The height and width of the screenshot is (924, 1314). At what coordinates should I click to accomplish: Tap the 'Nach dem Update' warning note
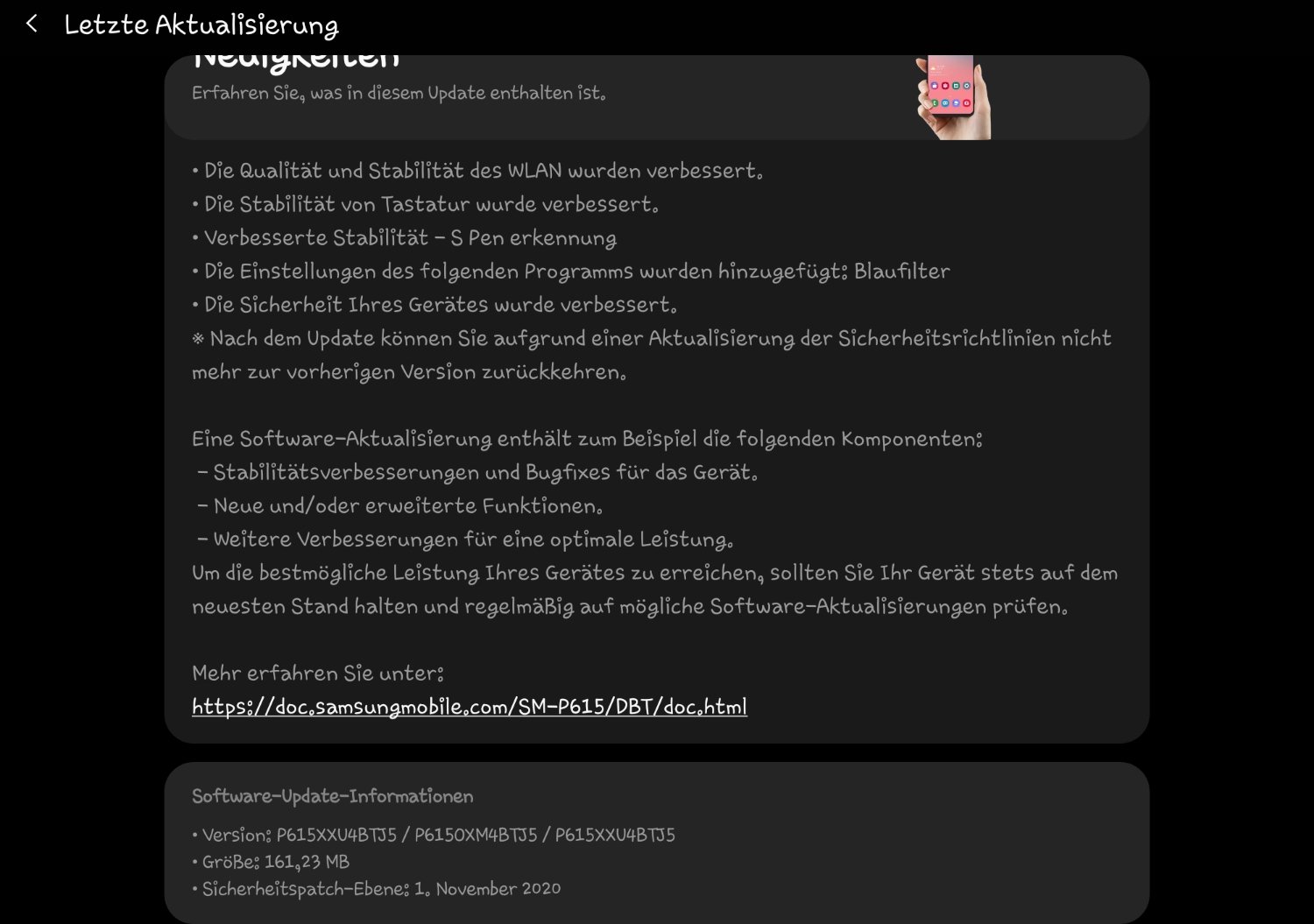point(652,355)
